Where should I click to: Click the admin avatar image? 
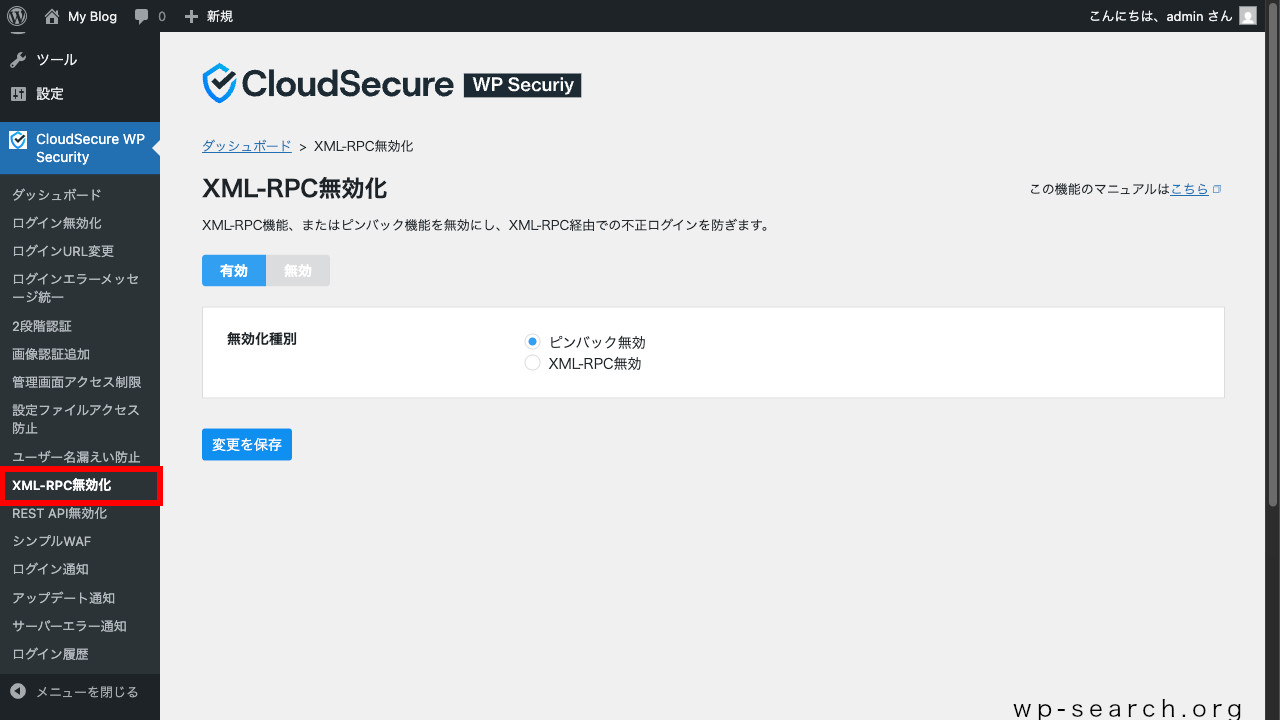pos(1247,15)
